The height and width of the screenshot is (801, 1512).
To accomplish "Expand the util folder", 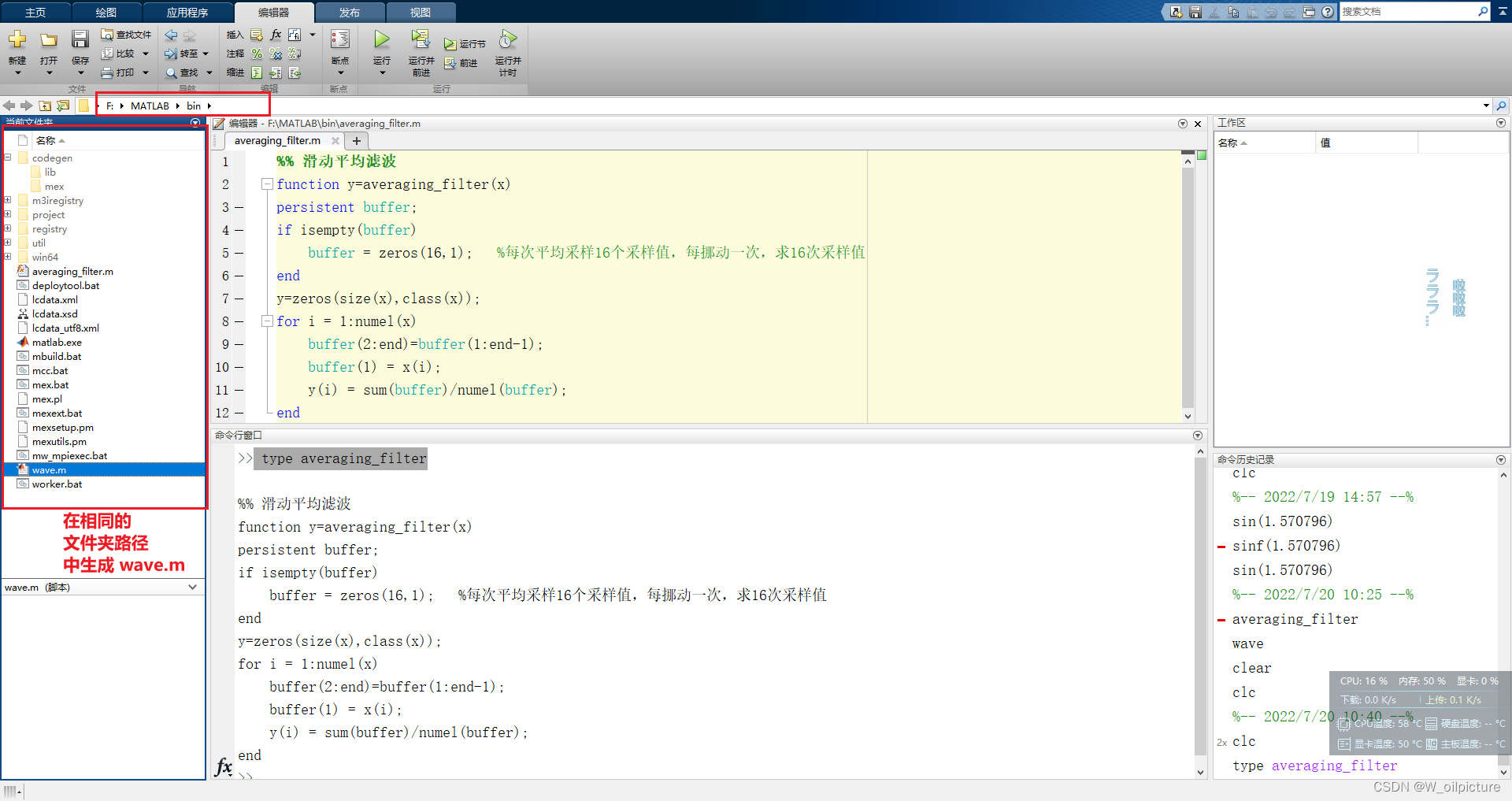I will [8, 243].
